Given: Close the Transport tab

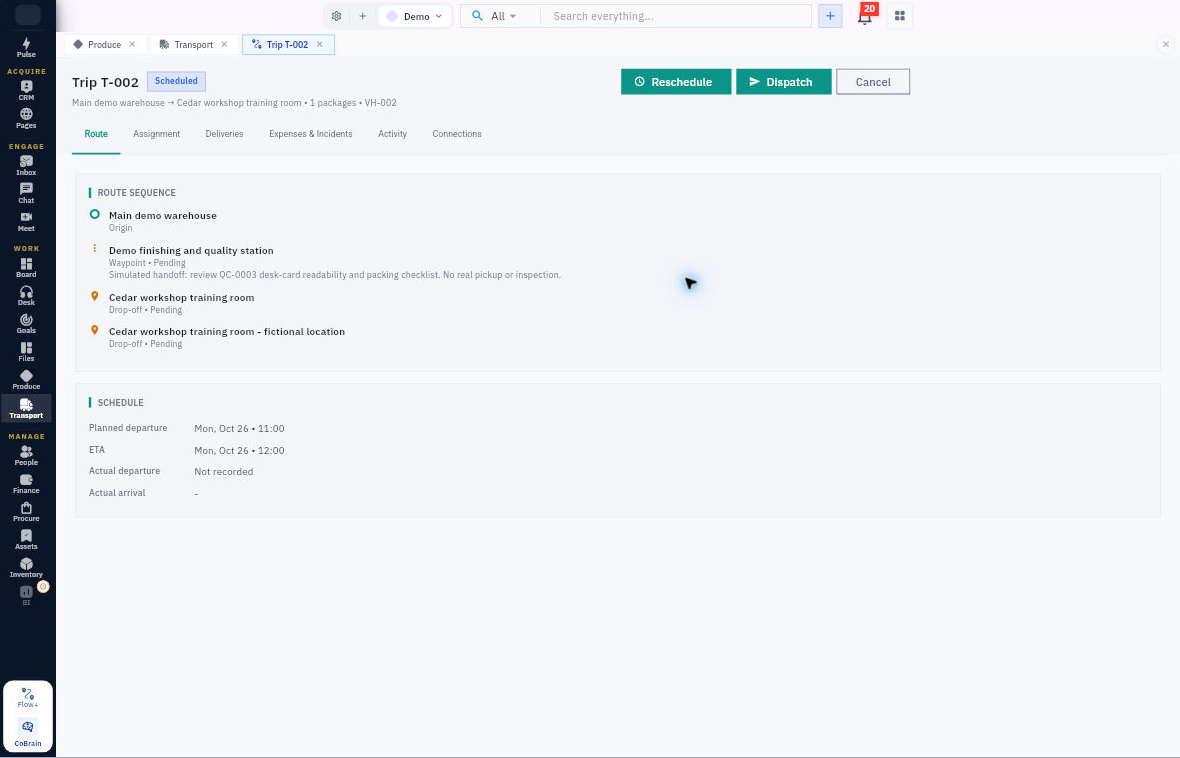Looking at the screenshot, I should pyautogui.click(x=224, y=44).
